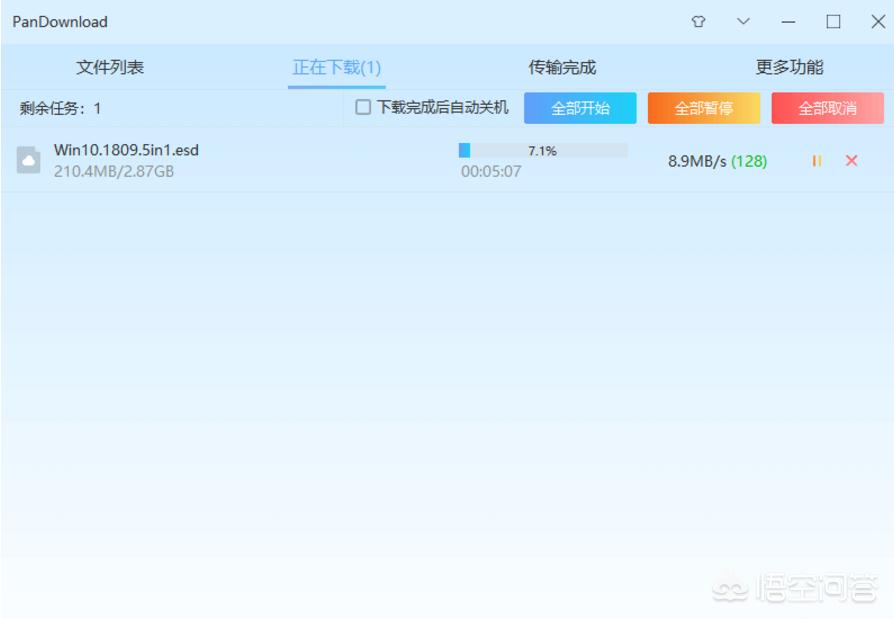Open the 传输完成 tab
Screen dimensions: 894x619
click(562, 67)
